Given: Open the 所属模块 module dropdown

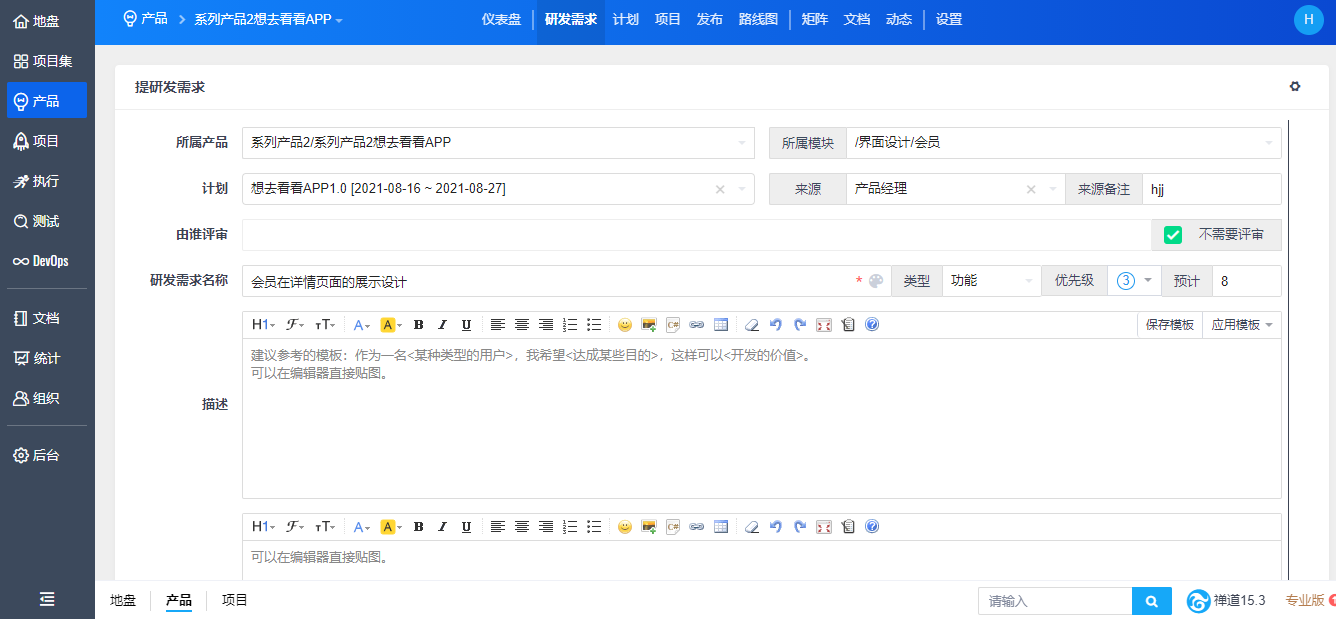Looking at the screenshot, I should 1063,143.
